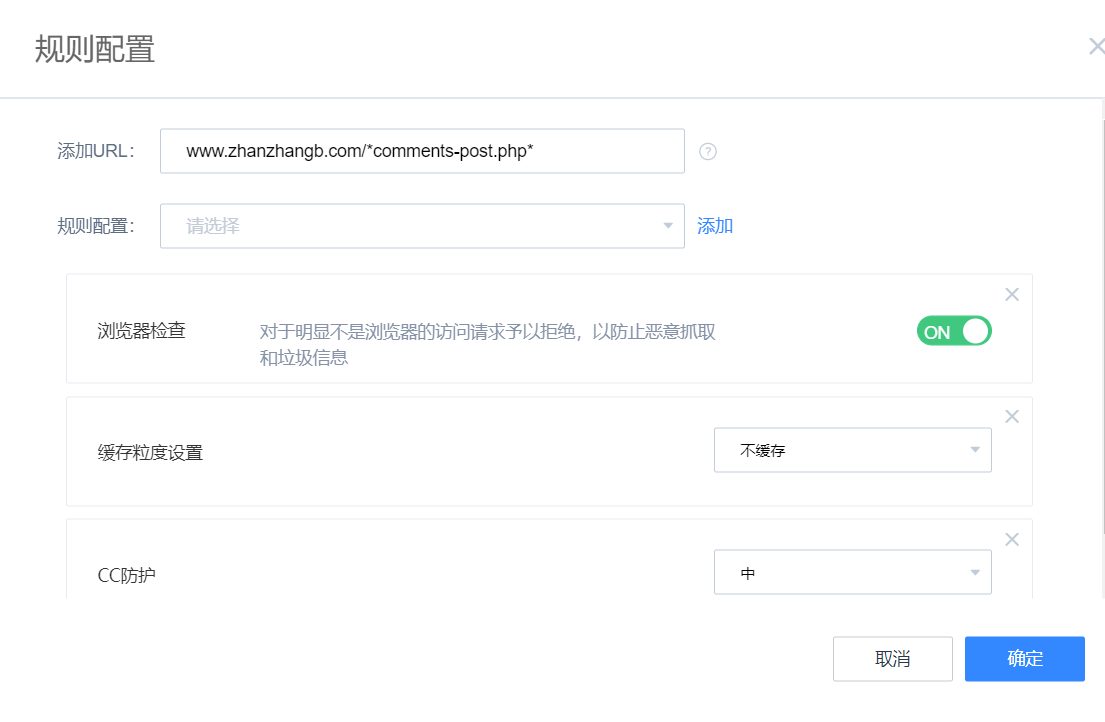Remove the 缓存粒度设置 rule card
Screen dimensions: 1105x722
pyautogui.click(x=1011, y=417)
